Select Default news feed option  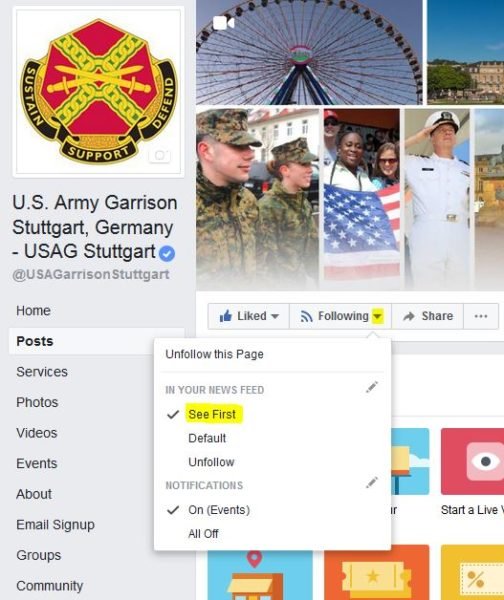pos(207,438)
